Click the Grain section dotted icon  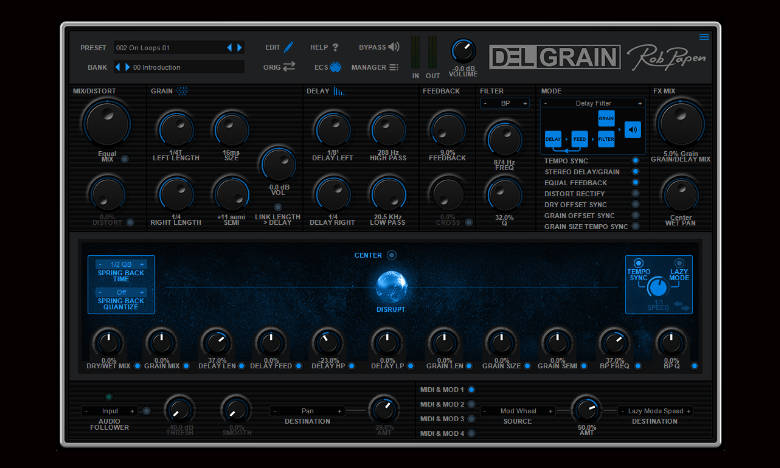click(x=183, y=91)
